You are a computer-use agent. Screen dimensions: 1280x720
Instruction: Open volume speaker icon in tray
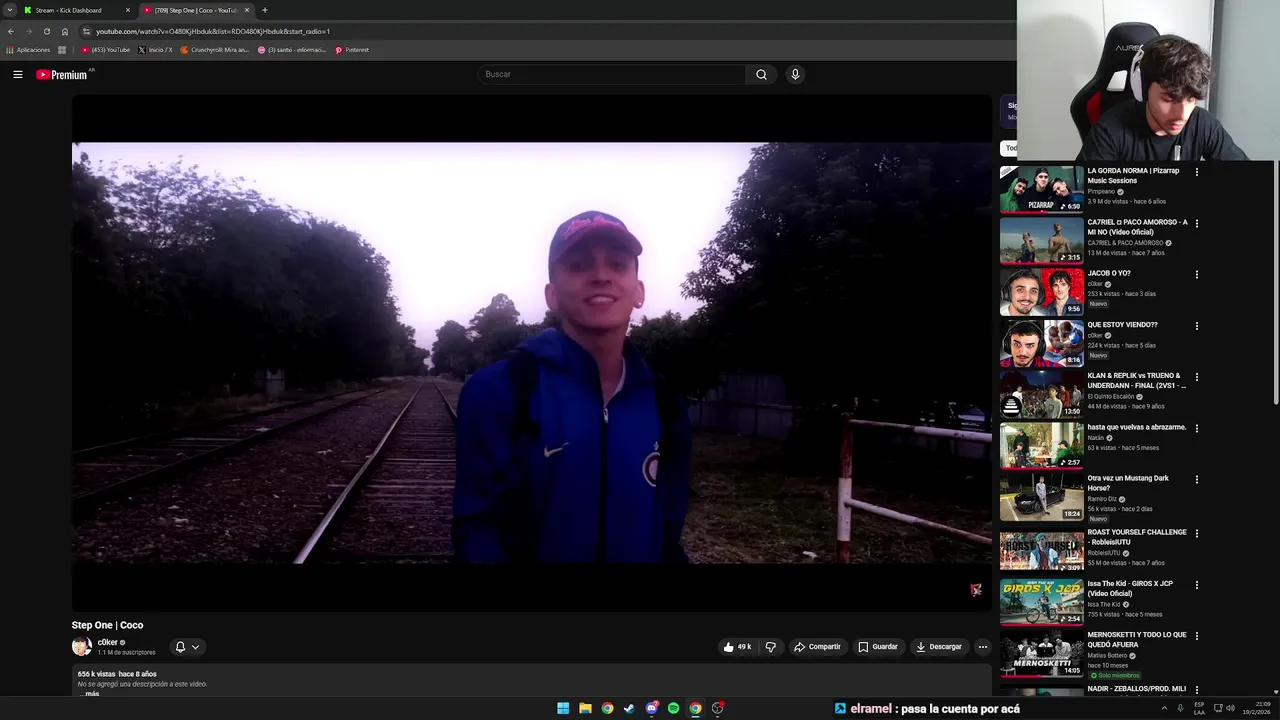point(1230,708)
